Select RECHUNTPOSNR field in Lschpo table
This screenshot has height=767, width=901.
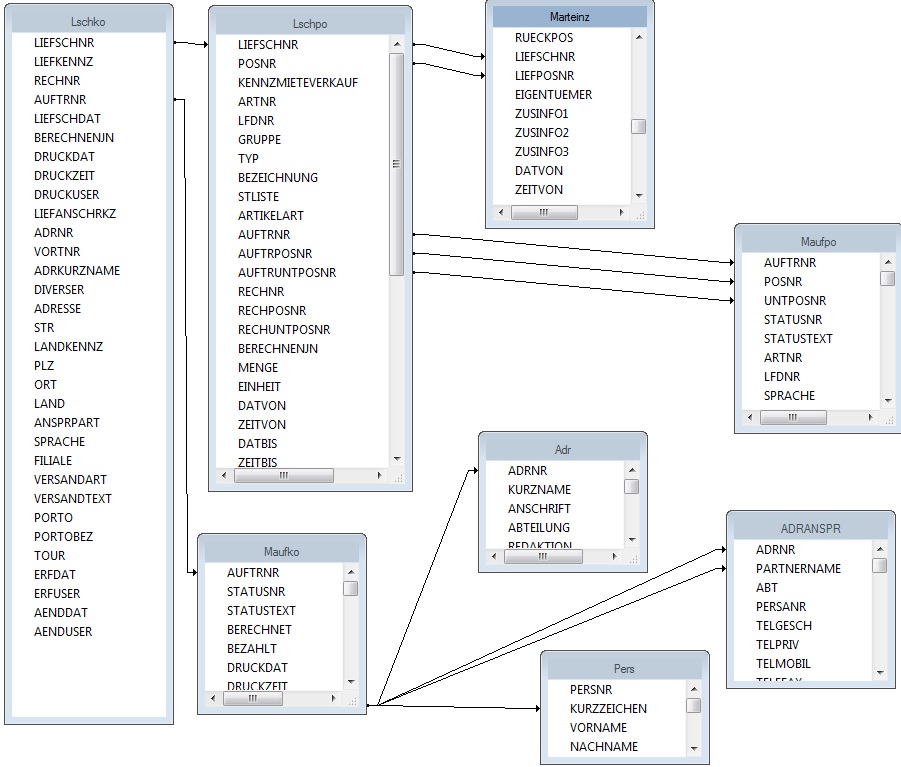pyautogui.click(x=284, y=329)
